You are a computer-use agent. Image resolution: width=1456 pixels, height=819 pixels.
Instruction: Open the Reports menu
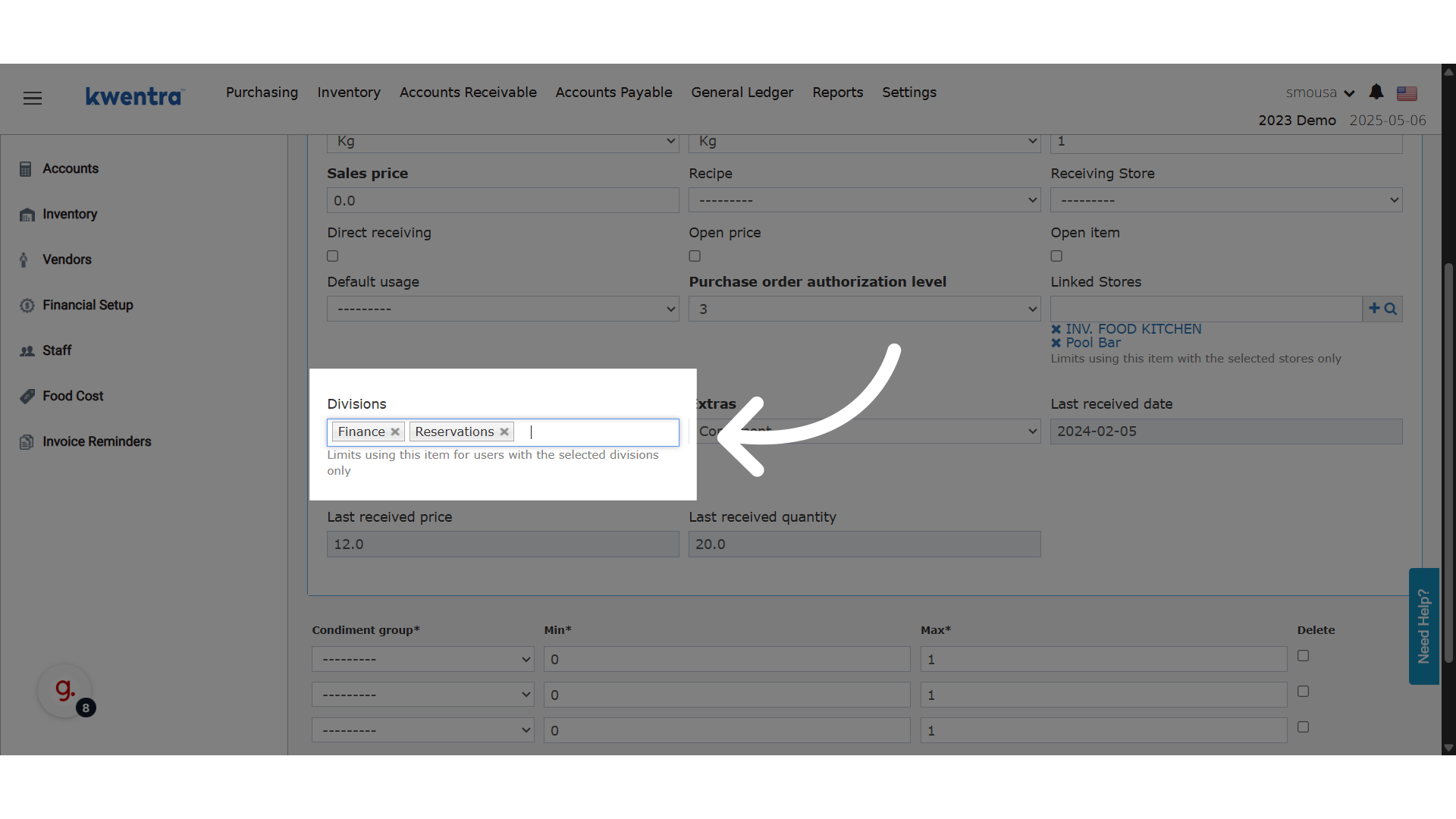(x=837, y=92)
